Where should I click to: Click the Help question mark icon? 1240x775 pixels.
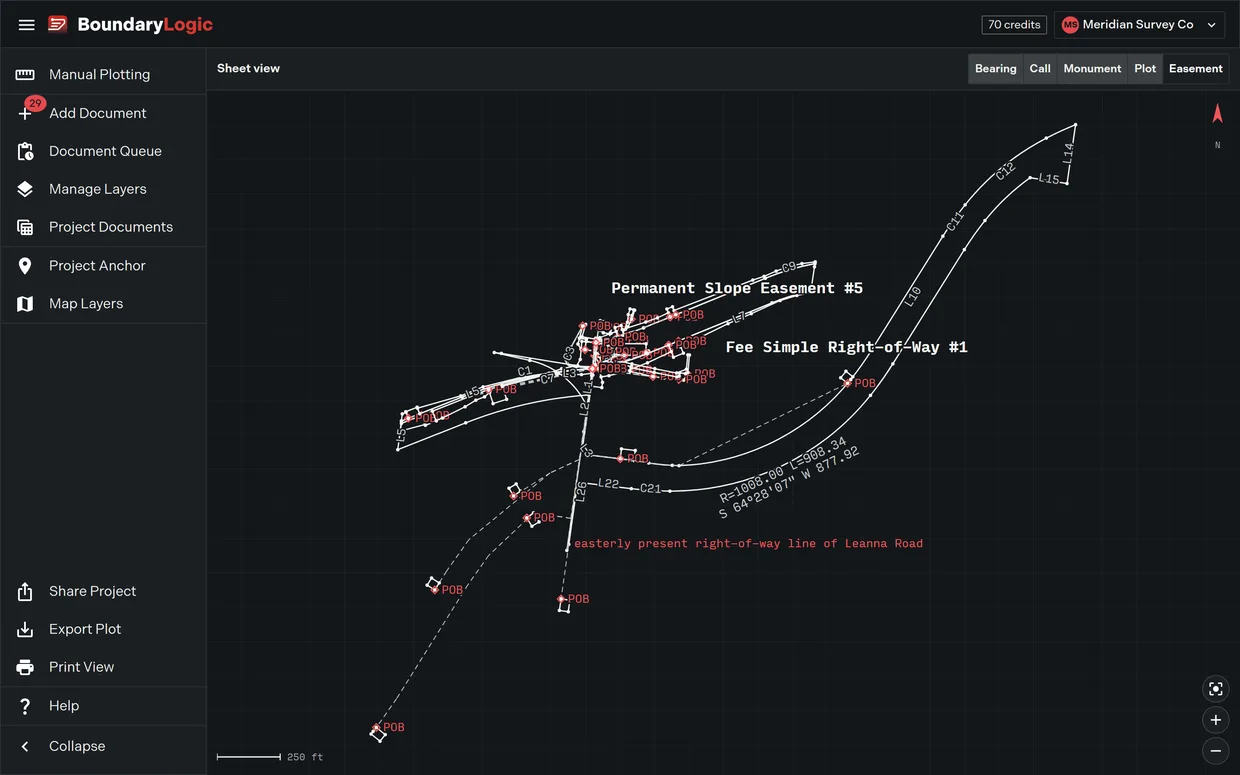pyautogui.click(x=25, y=706)
